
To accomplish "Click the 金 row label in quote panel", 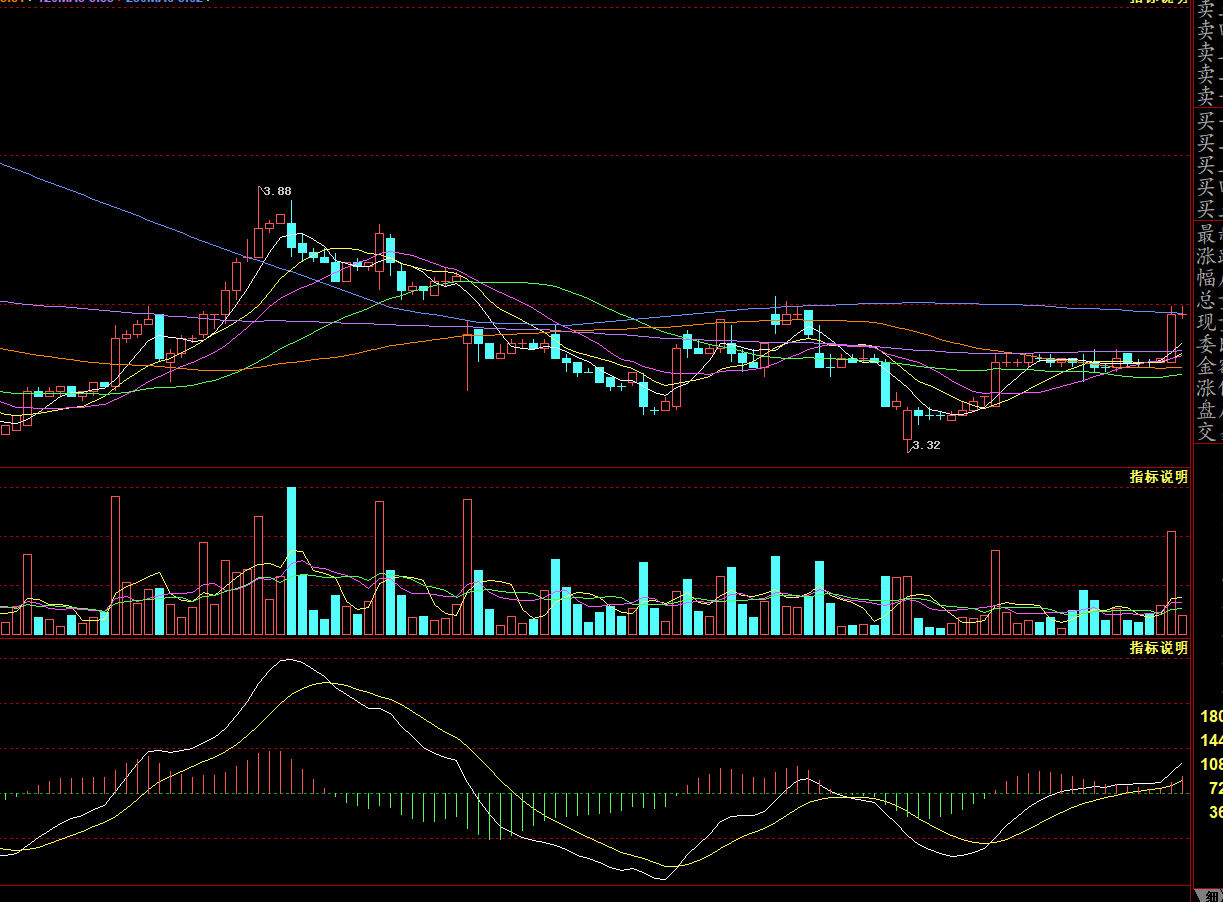I will pyautogui.click(x=1208, y=366).
